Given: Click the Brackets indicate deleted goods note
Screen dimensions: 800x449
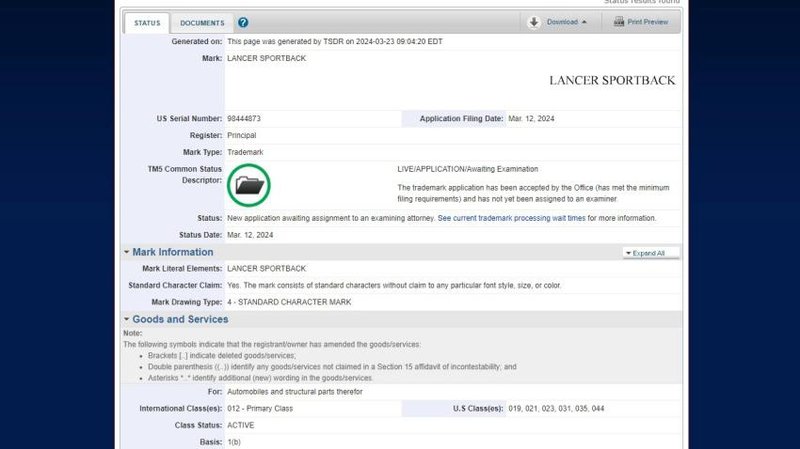Looking at the screenshot, I should [221, 356].
